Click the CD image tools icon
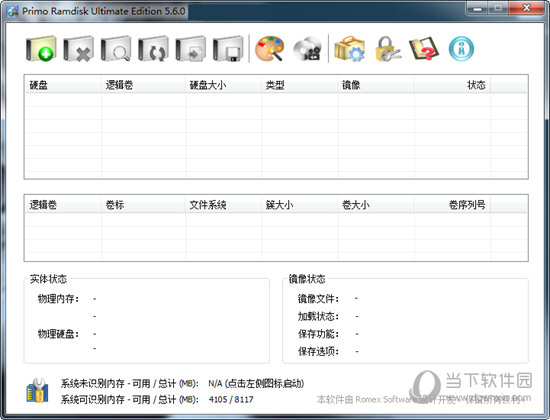This screenshot has height=420, width=550. point(307,49)
